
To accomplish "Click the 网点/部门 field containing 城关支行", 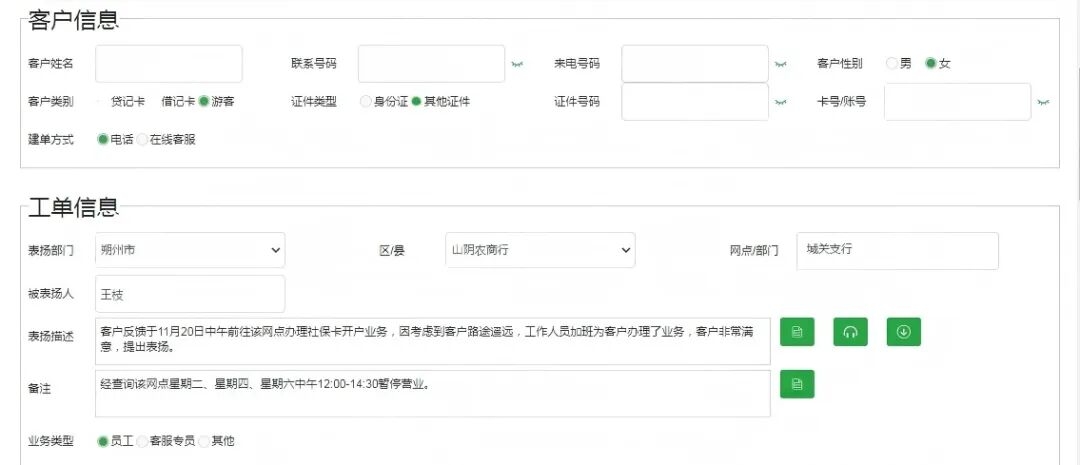I will pyautogui.click(x=897, y=251).
